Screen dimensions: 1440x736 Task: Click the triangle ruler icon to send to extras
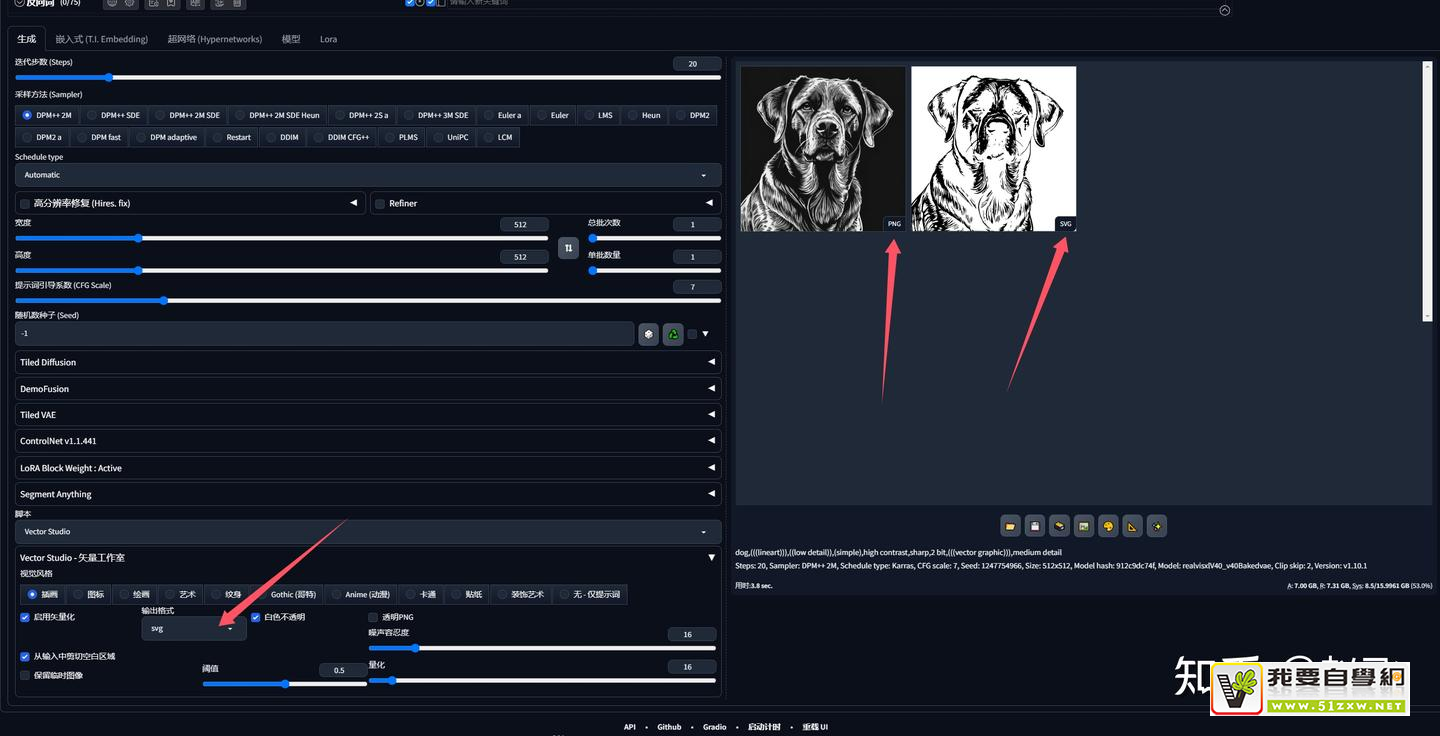(x=1132, y=526)
